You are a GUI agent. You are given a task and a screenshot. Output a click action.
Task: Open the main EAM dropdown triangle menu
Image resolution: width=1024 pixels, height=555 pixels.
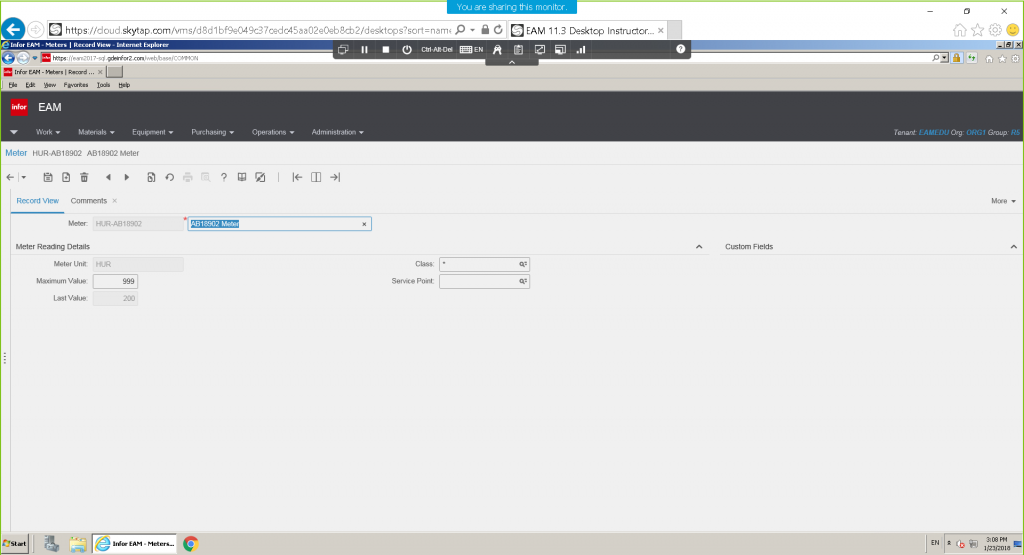[x=14, y=132]
